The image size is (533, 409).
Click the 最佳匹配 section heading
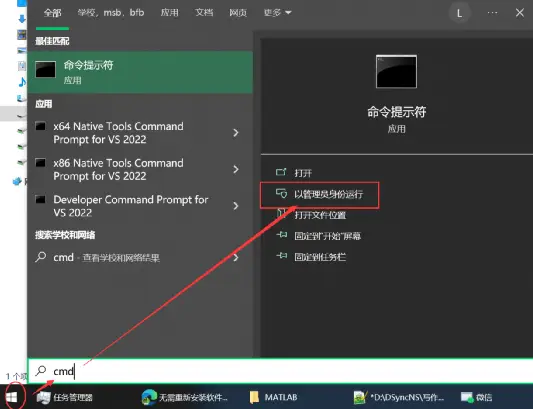point(52,41)
